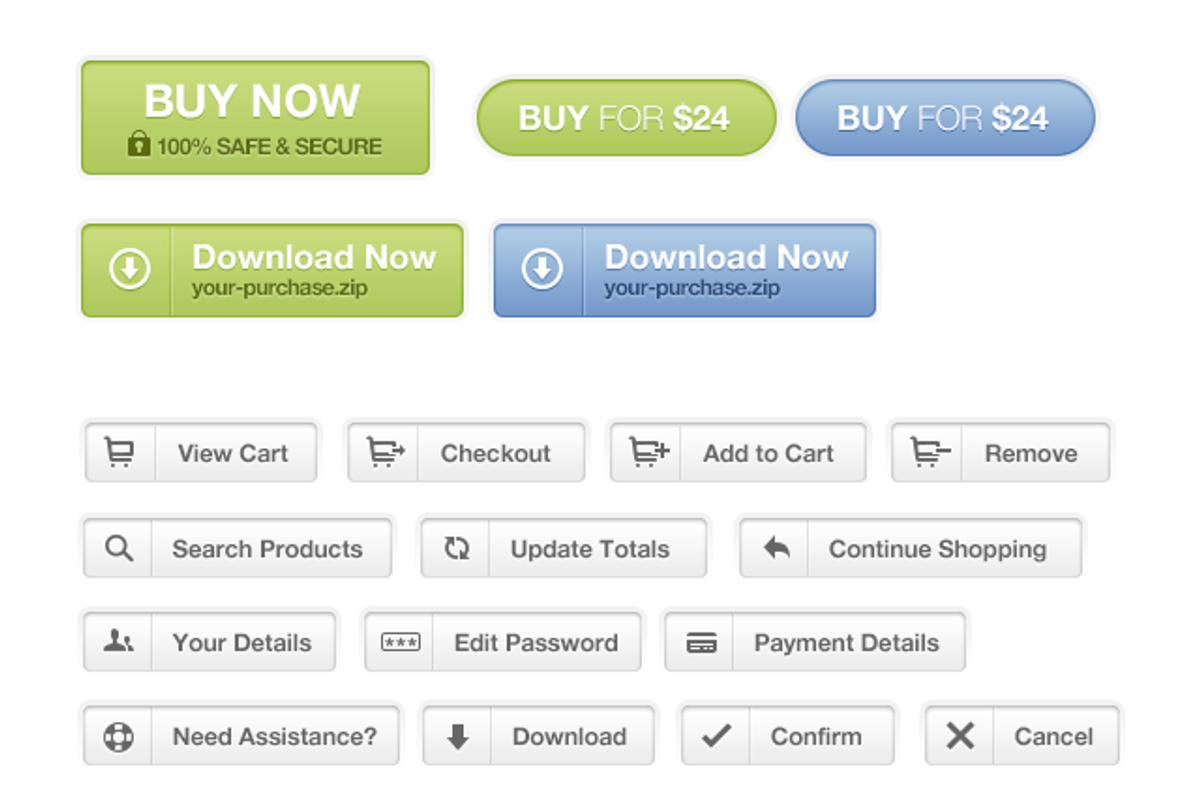Click the cart-plus icon on Add to Cart
The width and height of the screenshot is (1200, 800).
(x=648, y=453)
